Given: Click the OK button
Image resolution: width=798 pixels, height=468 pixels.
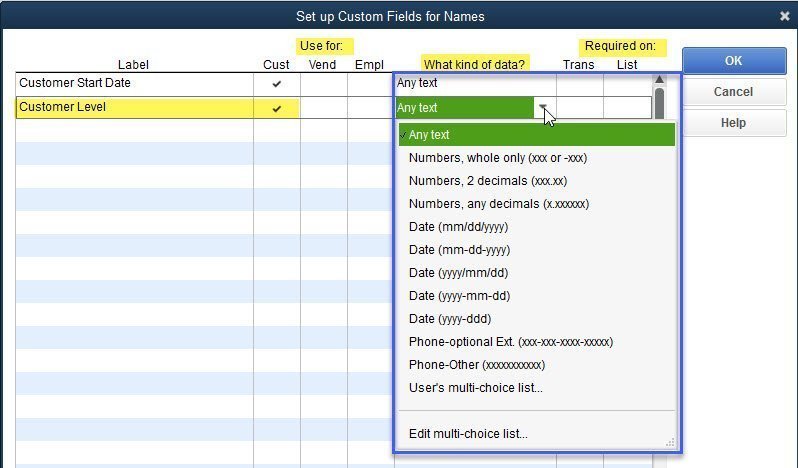Looking at the screenshot, I should (734, 61).
